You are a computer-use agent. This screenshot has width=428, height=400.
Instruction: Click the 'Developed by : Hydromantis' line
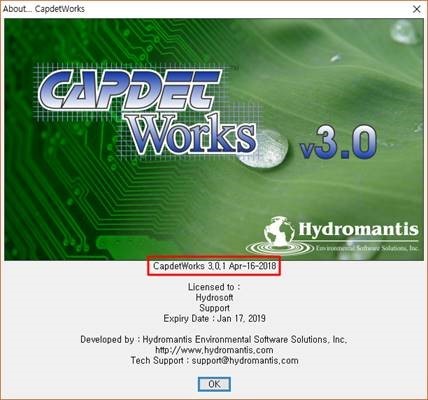(x=214, y=339)
